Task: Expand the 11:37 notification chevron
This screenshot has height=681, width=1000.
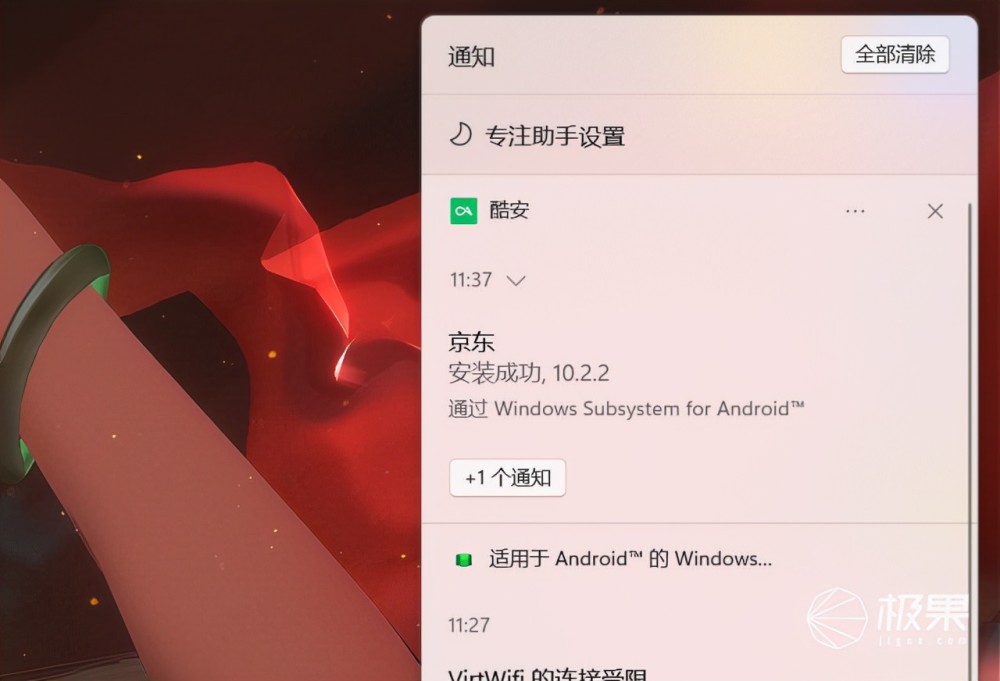Action: 515,281
